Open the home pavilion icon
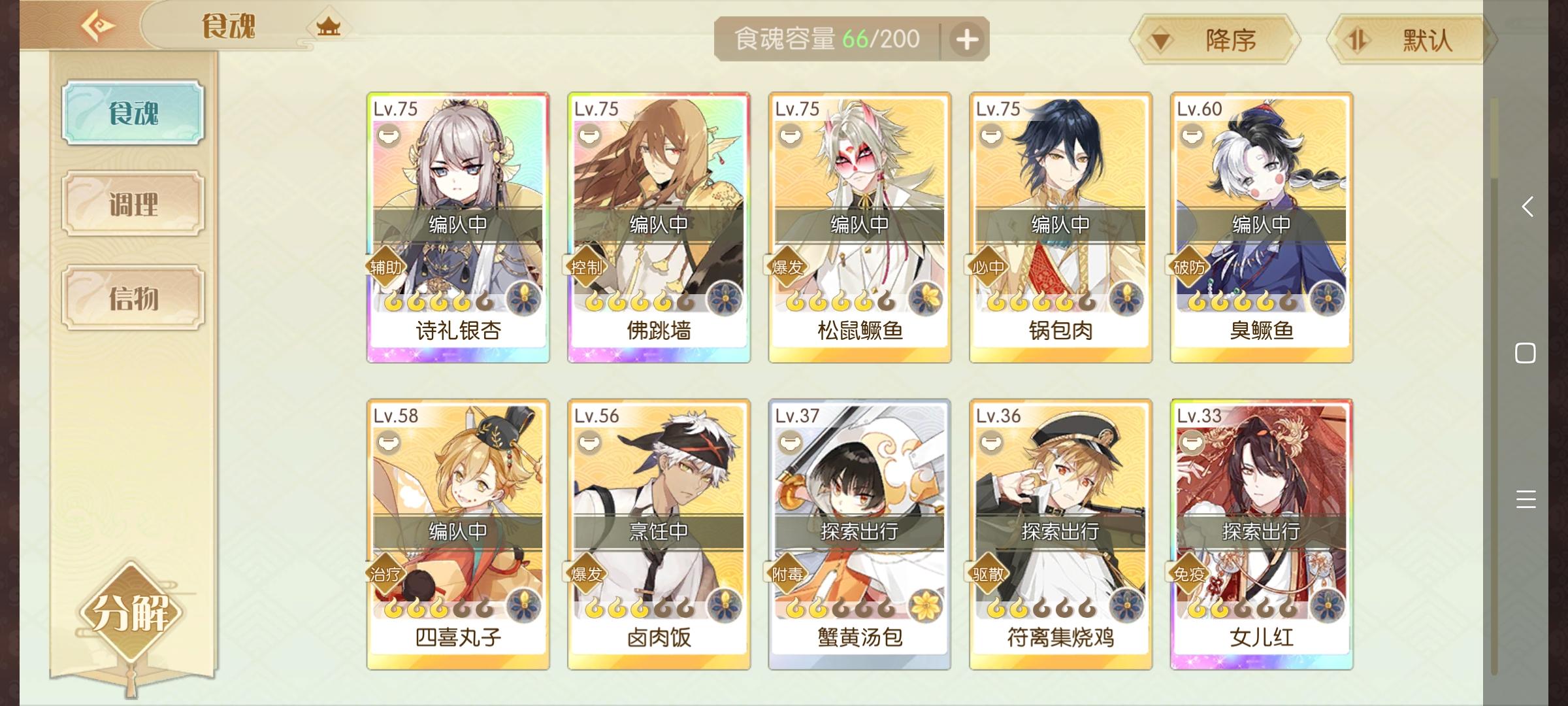 pyautogui.click(x=328, y=27)
